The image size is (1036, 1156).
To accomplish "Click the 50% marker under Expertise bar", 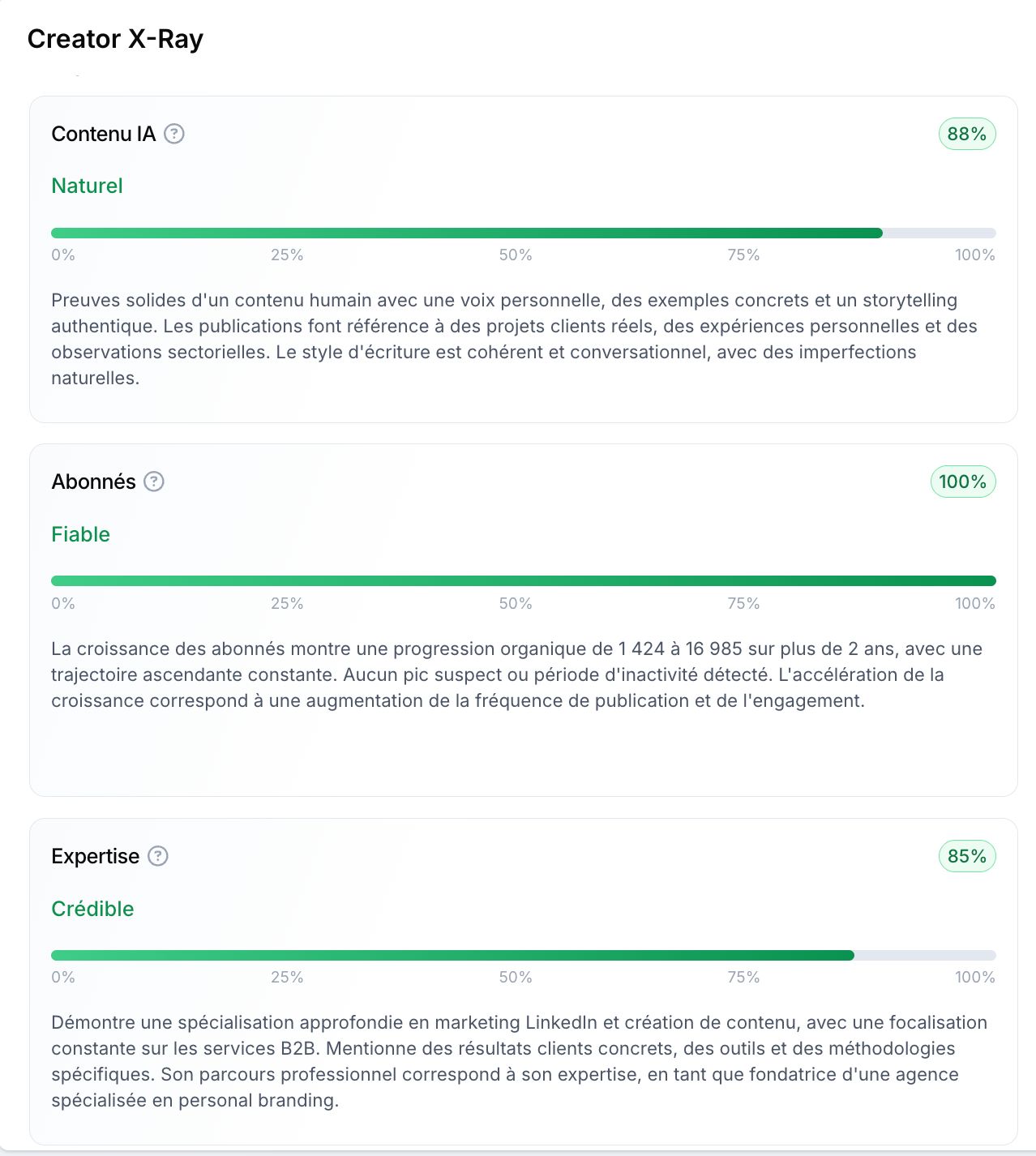I will pos(516,977).
